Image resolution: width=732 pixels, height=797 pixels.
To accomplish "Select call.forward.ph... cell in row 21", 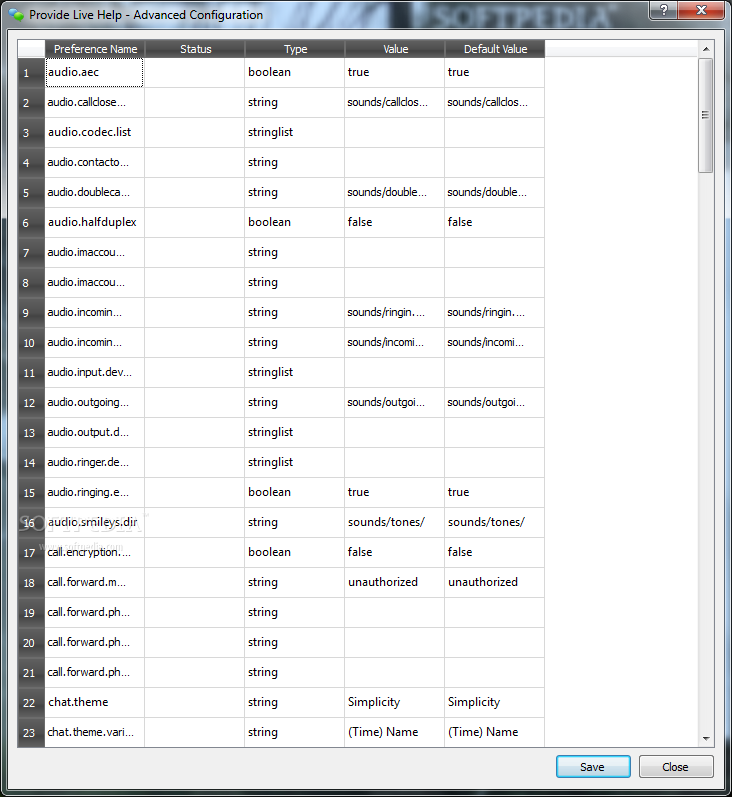I will (95, 672).
